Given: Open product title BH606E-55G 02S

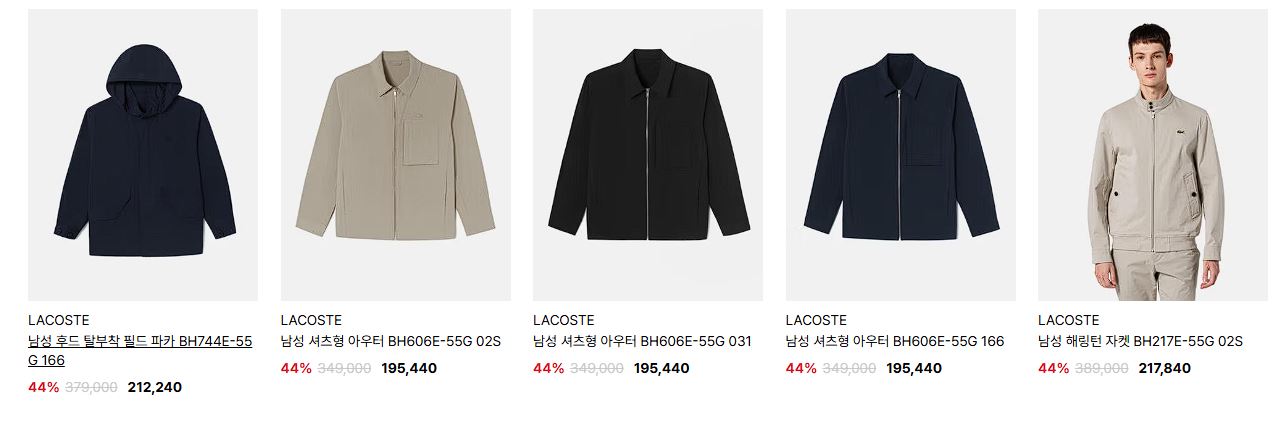Looking at the screenshot, I should point(391,341).
